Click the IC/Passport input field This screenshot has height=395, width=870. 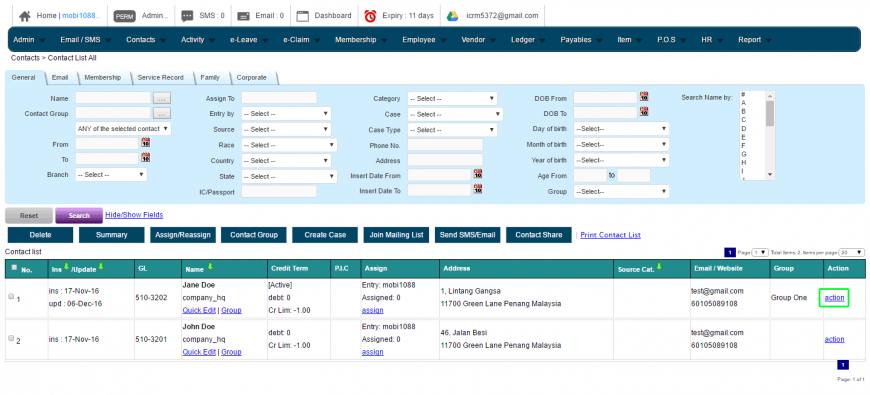click(x=279, y=192)
